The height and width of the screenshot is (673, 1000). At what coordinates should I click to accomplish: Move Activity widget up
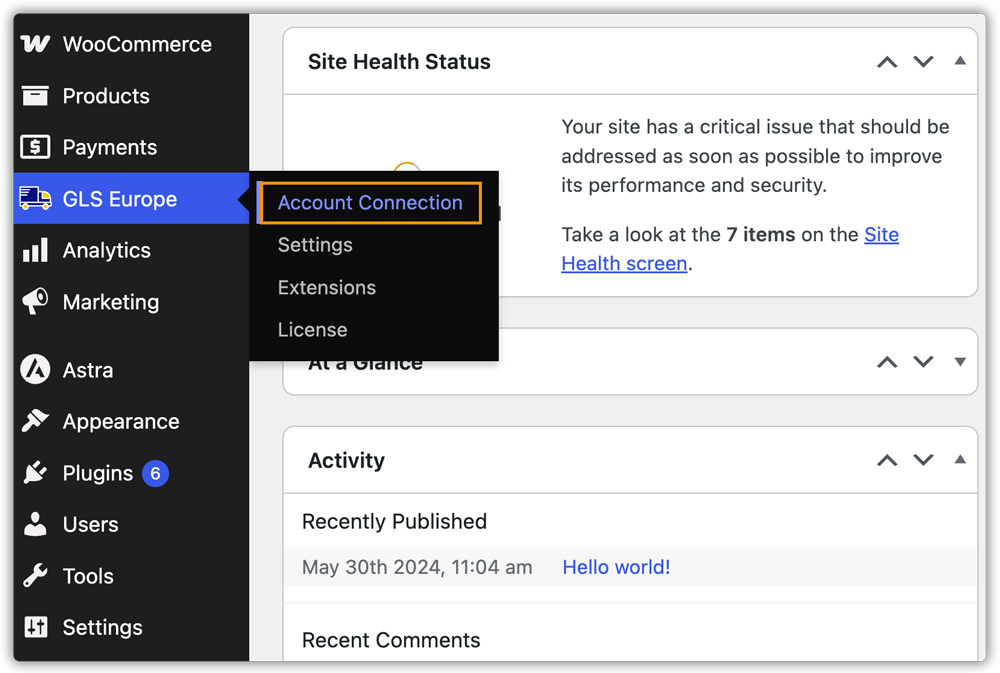[887, 460]
